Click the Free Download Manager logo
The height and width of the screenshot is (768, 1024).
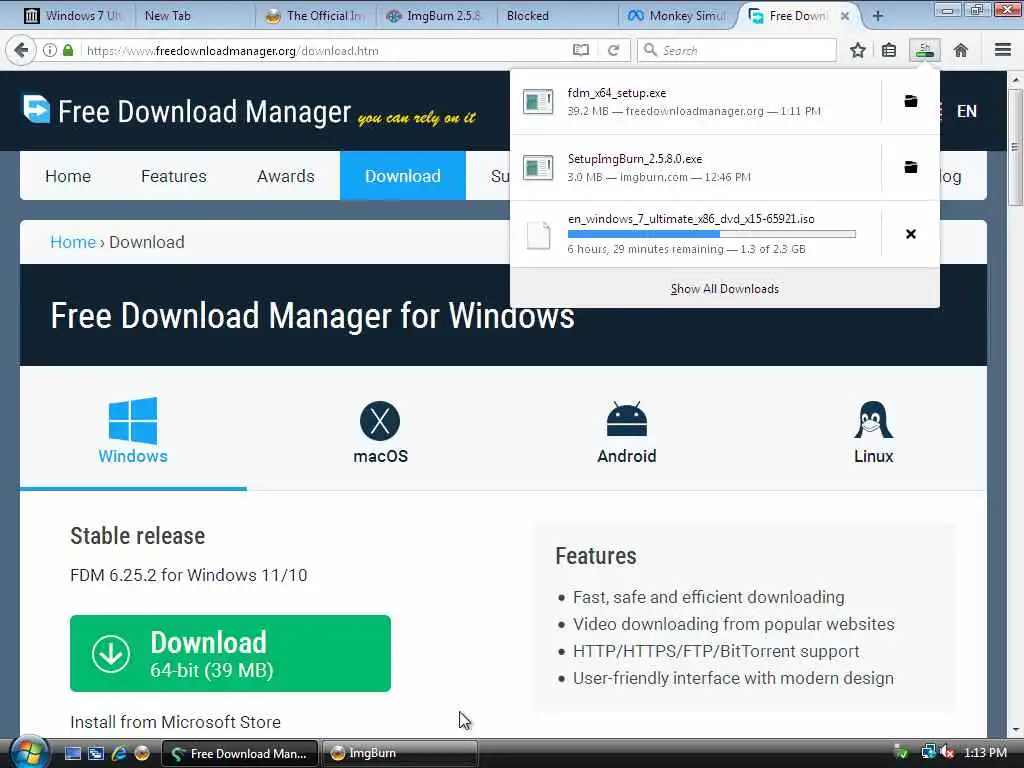(x=187, y=112)
